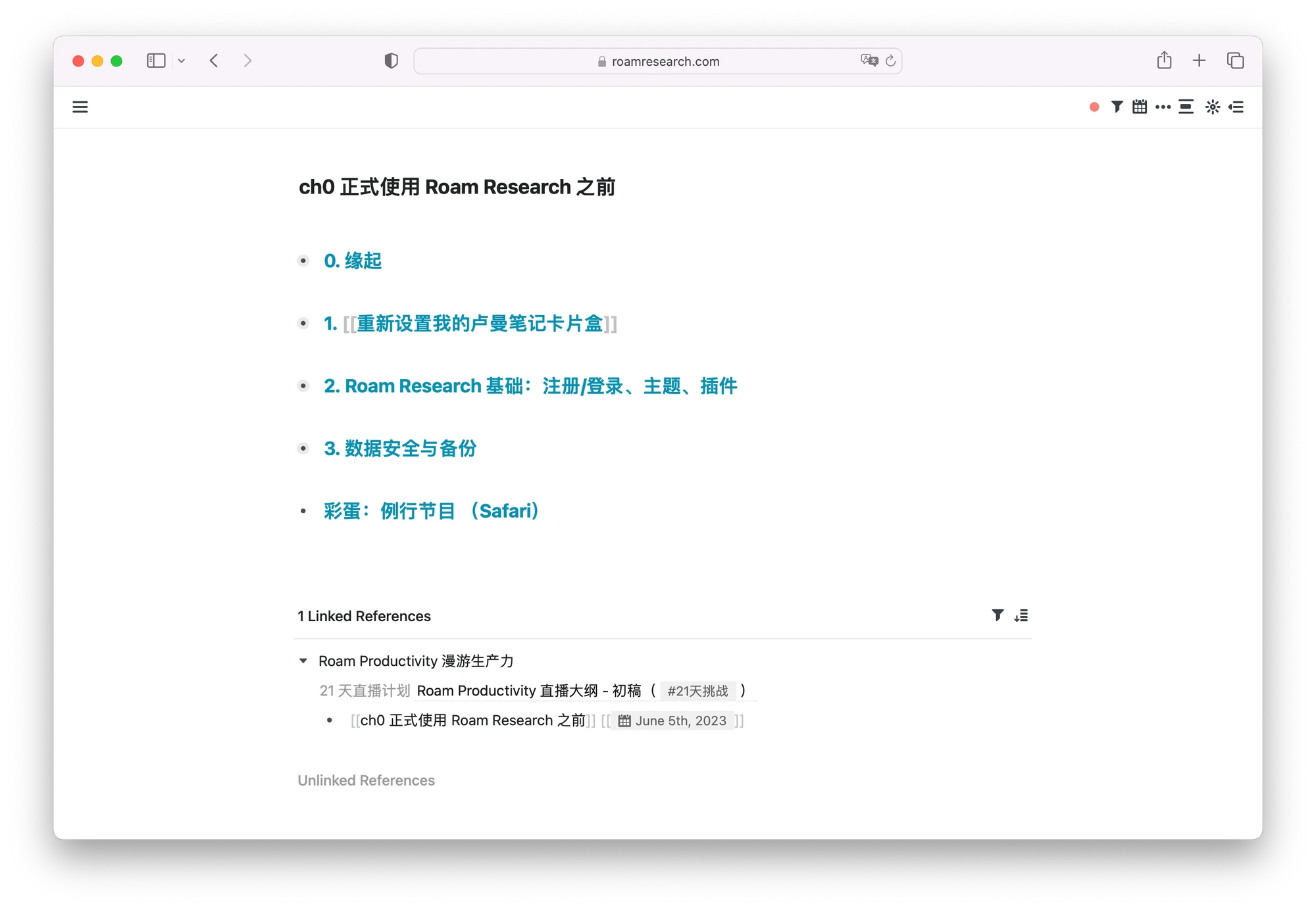Expand the bullet for 2. Roam Research 基础
The width and height of the screenshot is (1316, 910).
(303, 386)
